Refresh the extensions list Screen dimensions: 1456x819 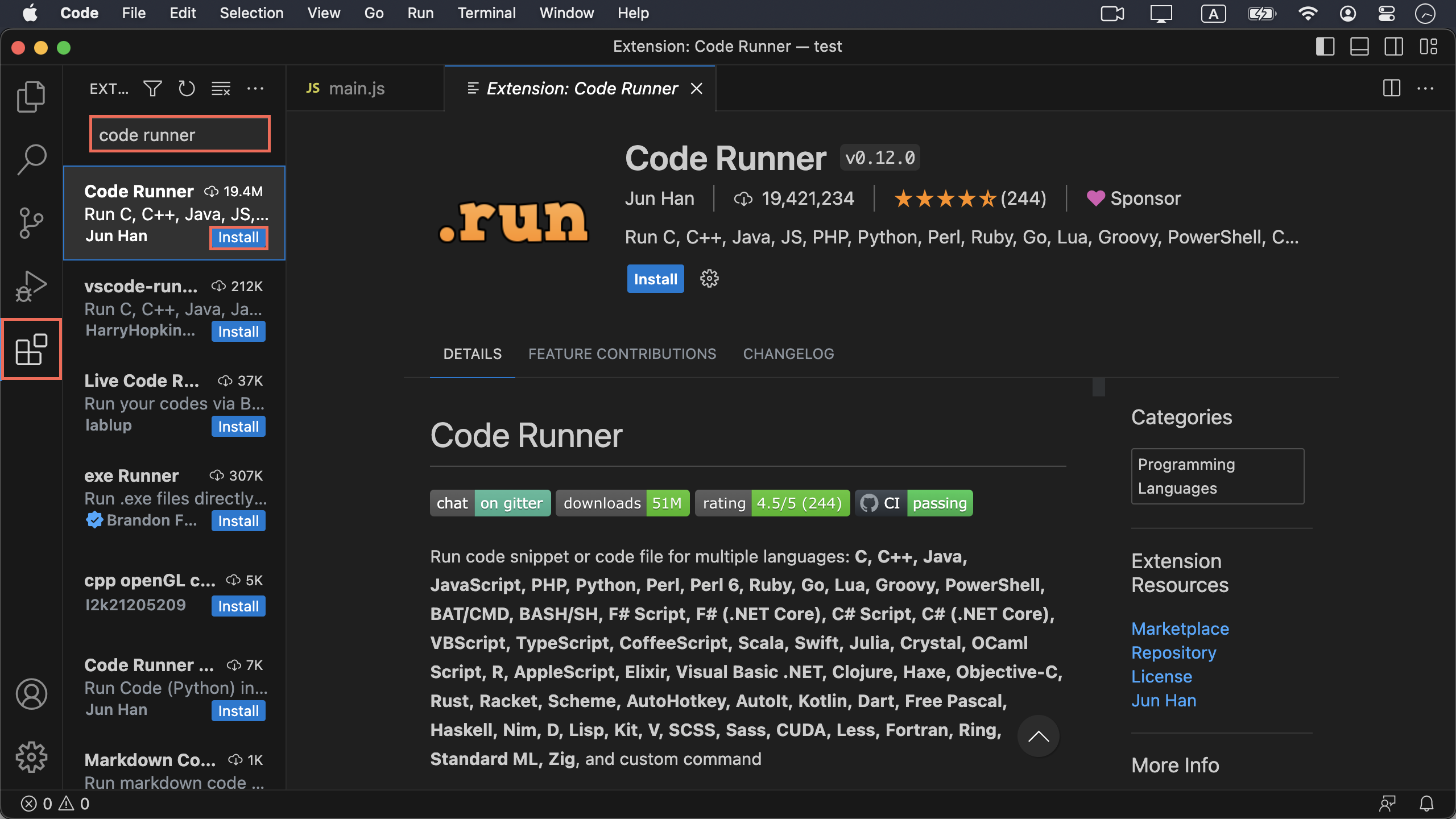[x=187, y=89]
